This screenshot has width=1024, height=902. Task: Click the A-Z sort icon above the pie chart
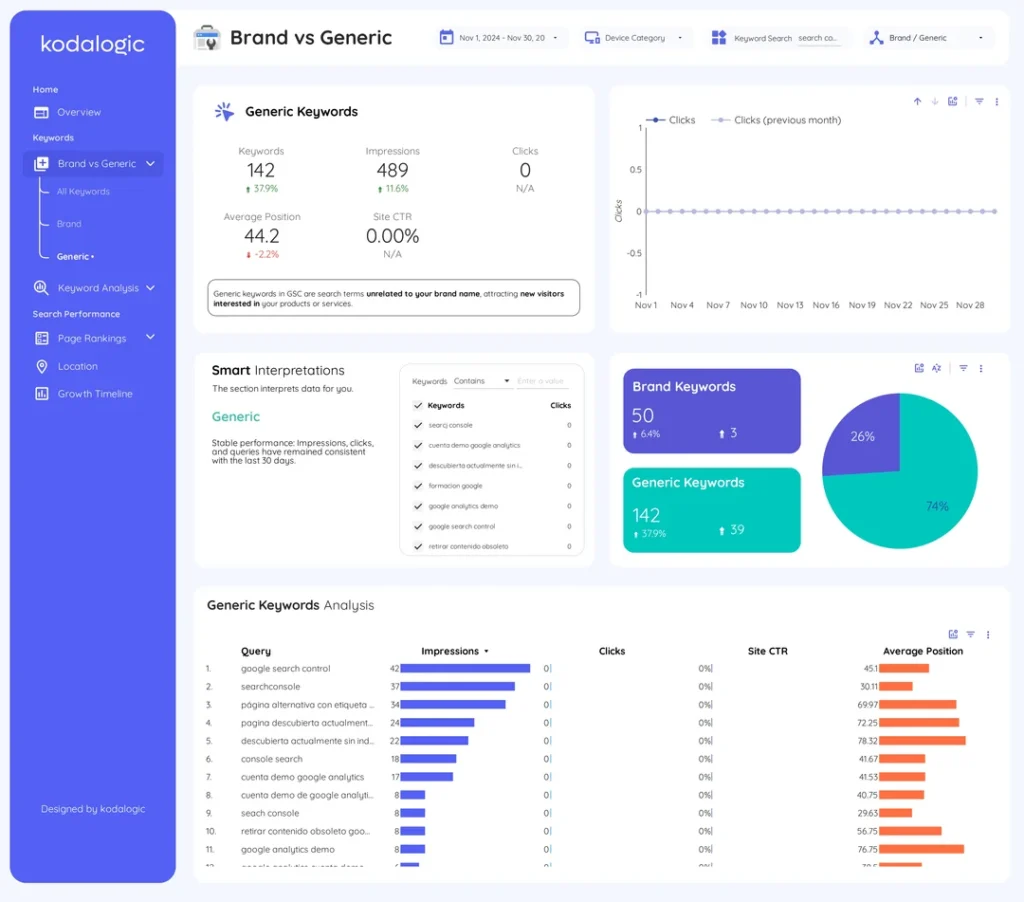935,368
